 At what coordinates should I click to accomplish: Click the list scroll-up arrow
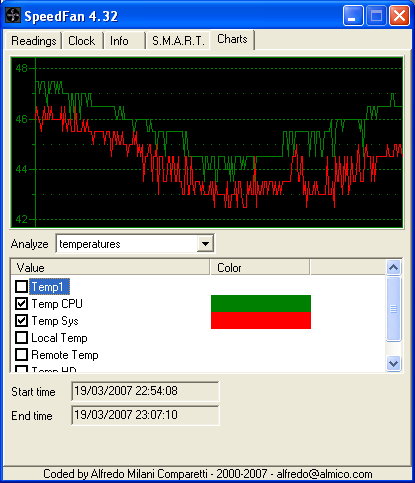coord(394,267)
